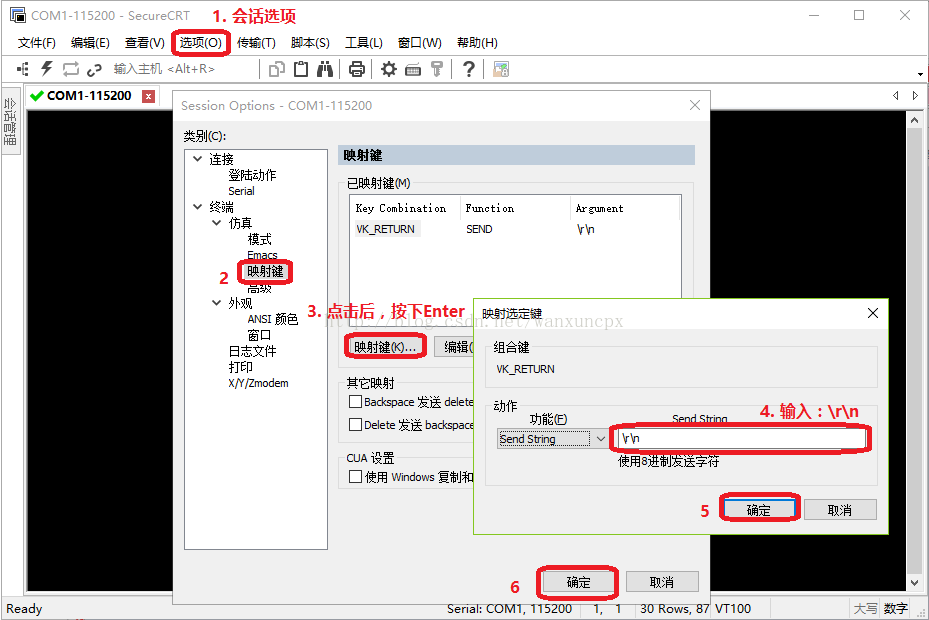The image size is (929, 620).
Task: Click 取消 in the Session Options dialog
Action: [662, 582]
